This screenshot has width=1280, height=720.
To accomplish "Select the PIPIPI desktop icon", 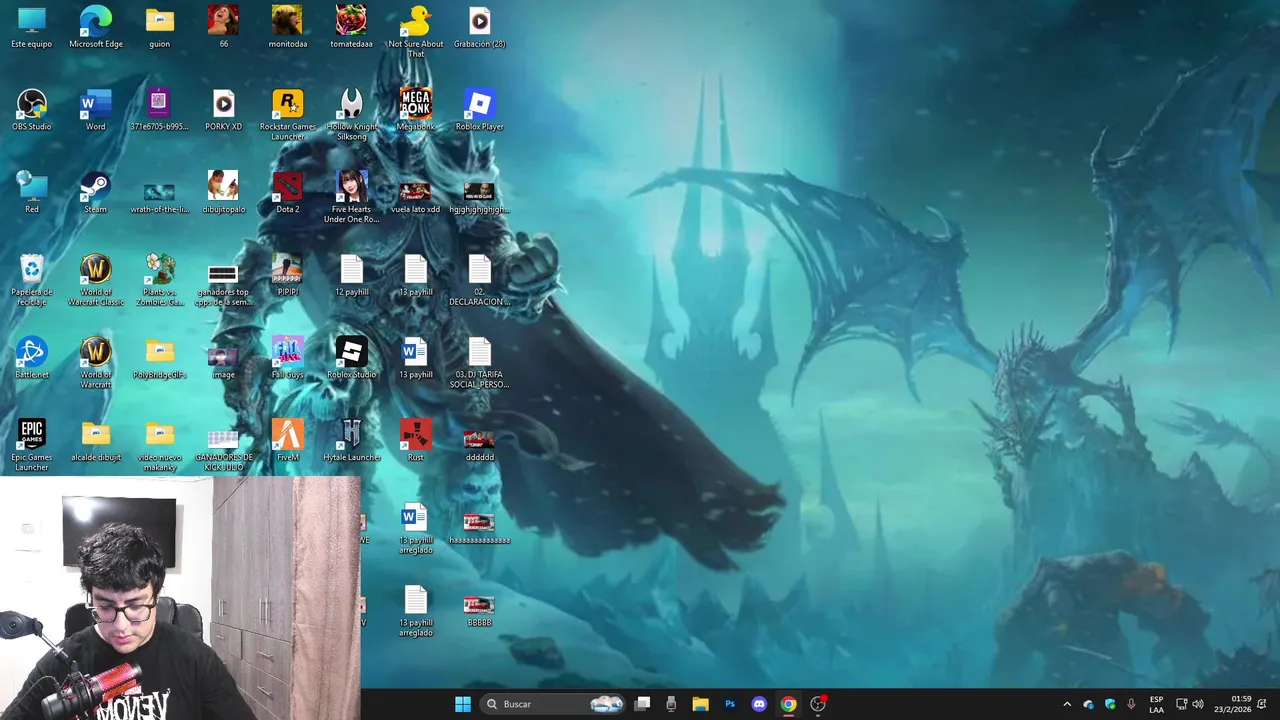I will pyautogui.click(x=288, y=276).
